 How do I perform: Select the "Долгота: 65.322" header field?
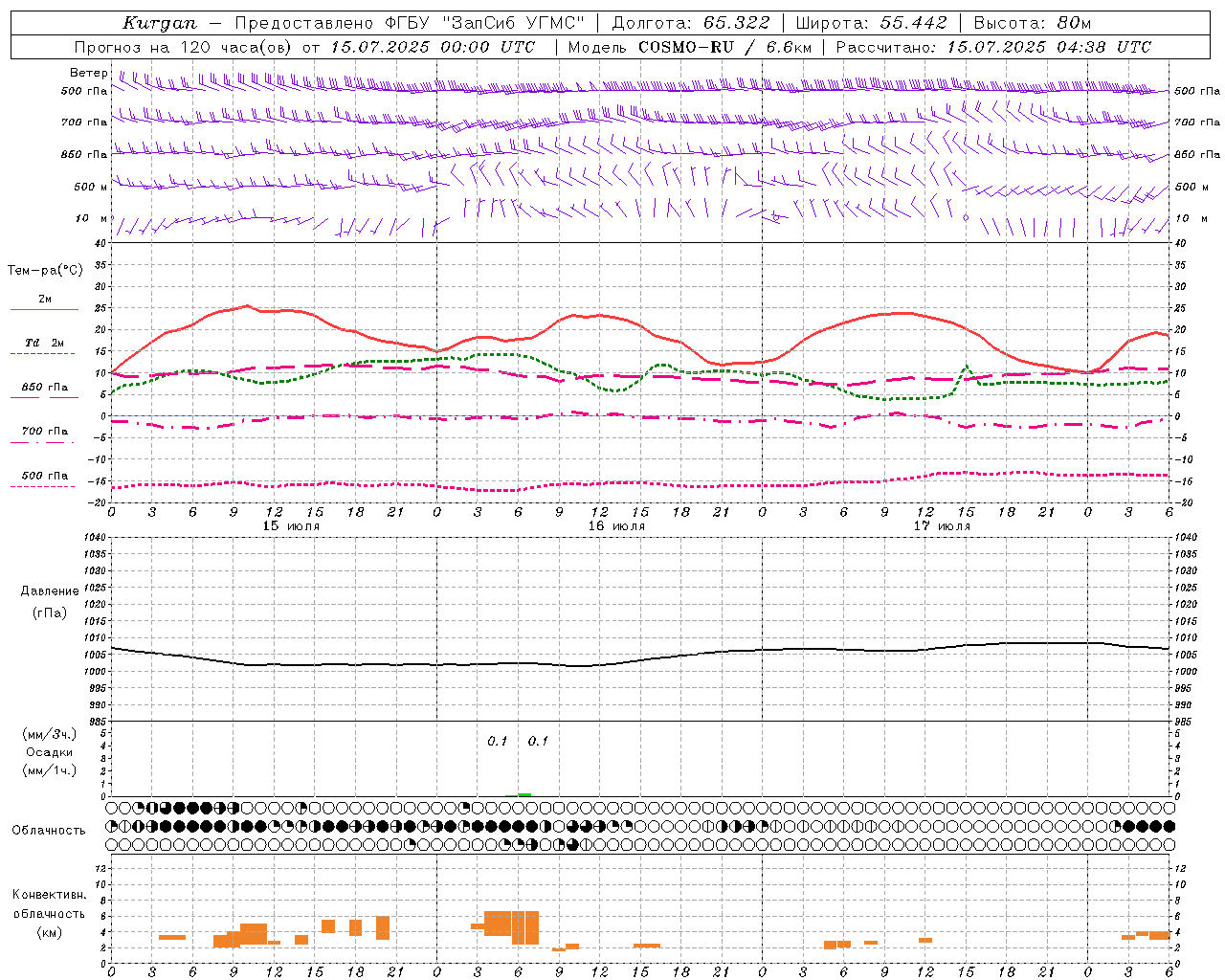tap(690, 23)
